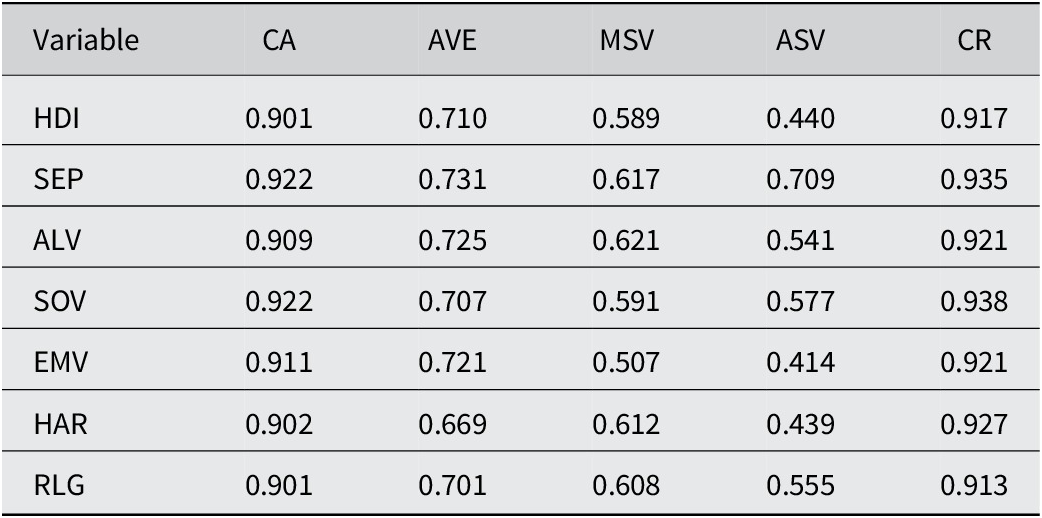Select the EMV row label

[x=60, y=364]
